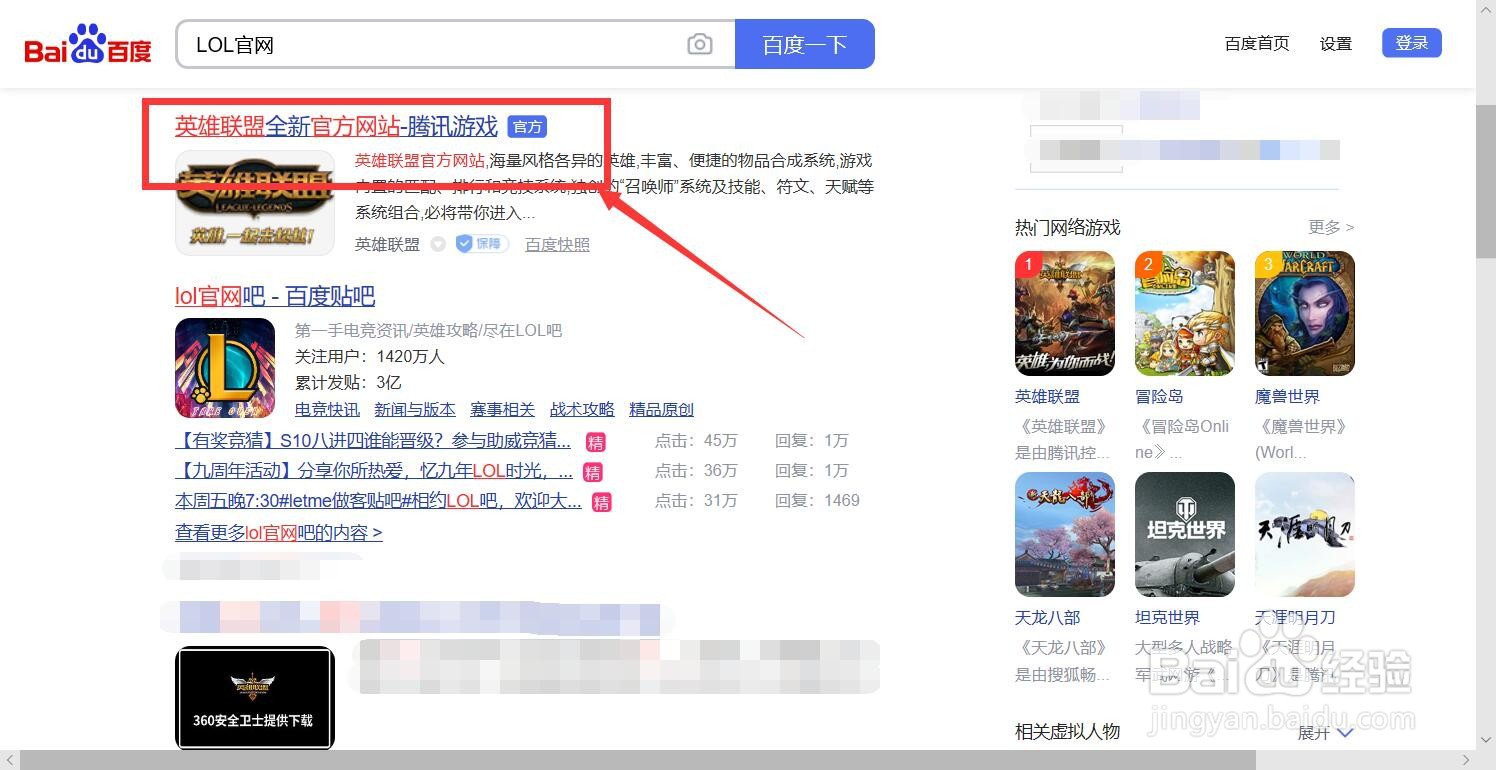
Task: Open 天涯明月刀 game cover image
Action: (1305, 535)
